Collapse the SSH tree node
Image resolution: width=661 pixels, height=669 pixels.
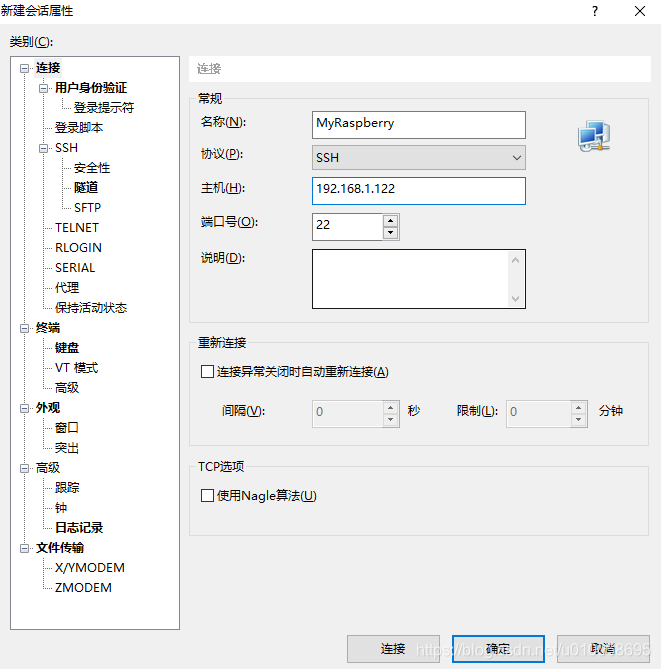tap(44, 148)
